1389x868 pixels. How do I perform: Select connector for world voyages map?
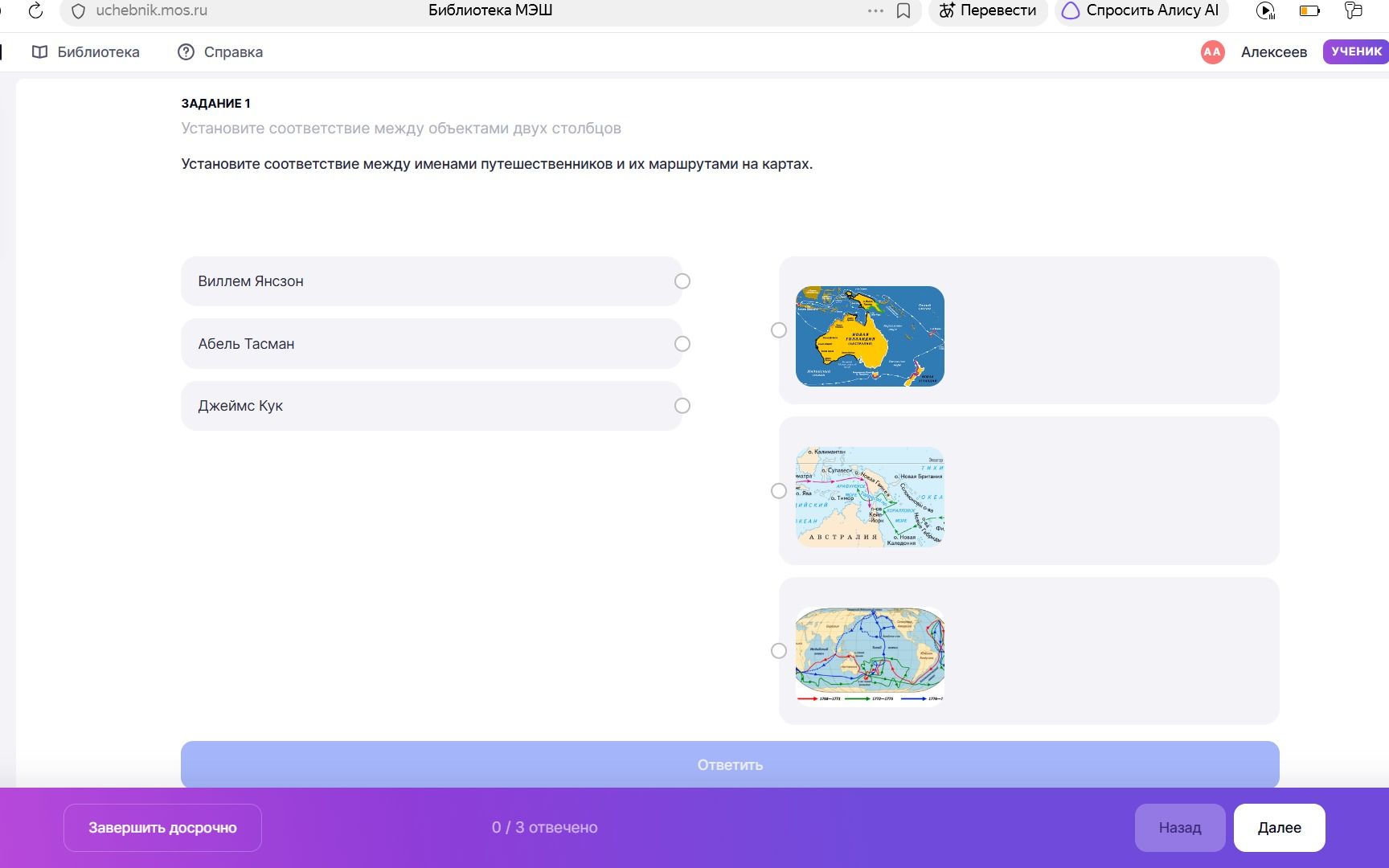779,651
